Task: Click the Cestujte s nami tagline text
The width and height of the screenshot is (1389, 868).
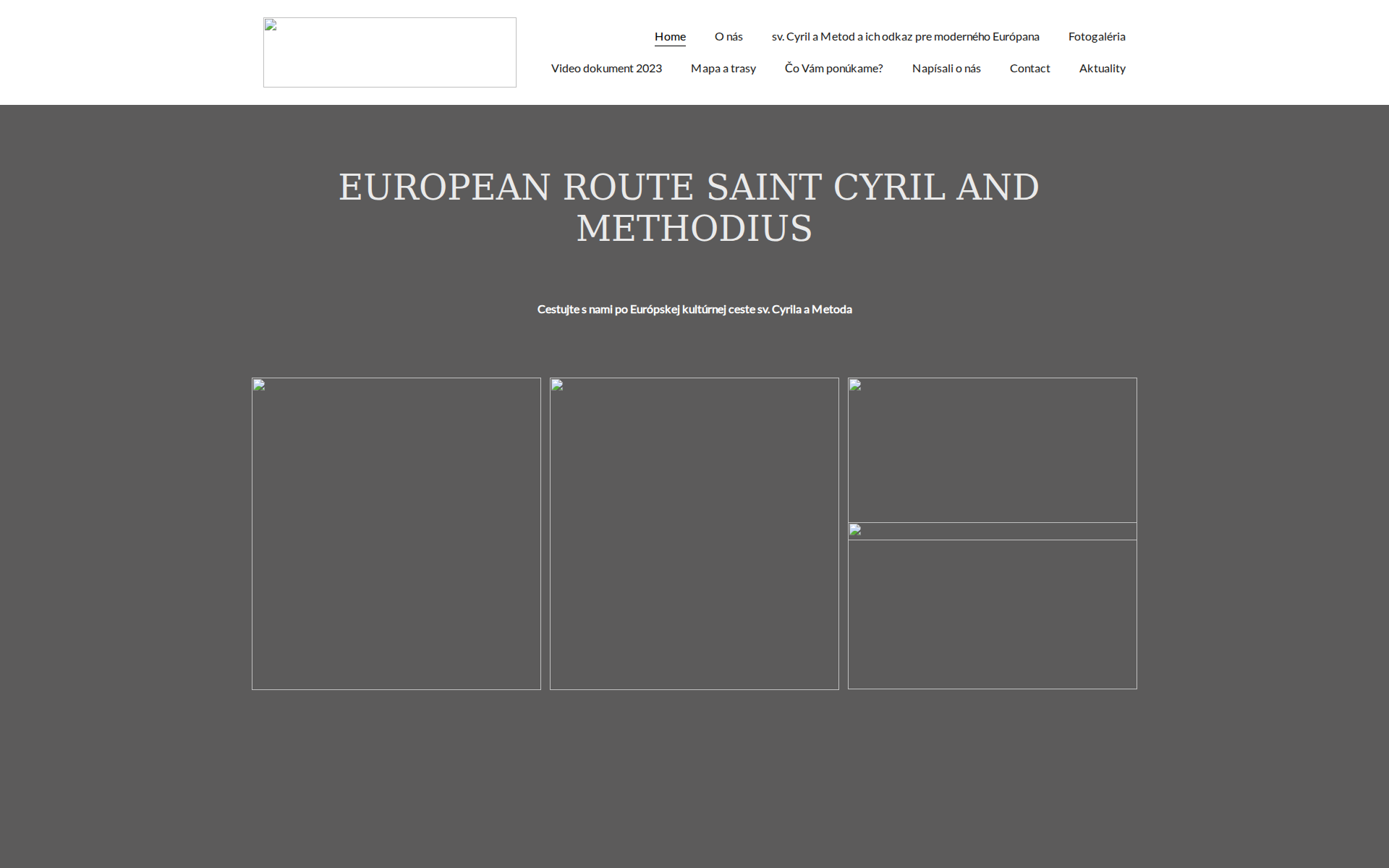Action: point(694,309)
